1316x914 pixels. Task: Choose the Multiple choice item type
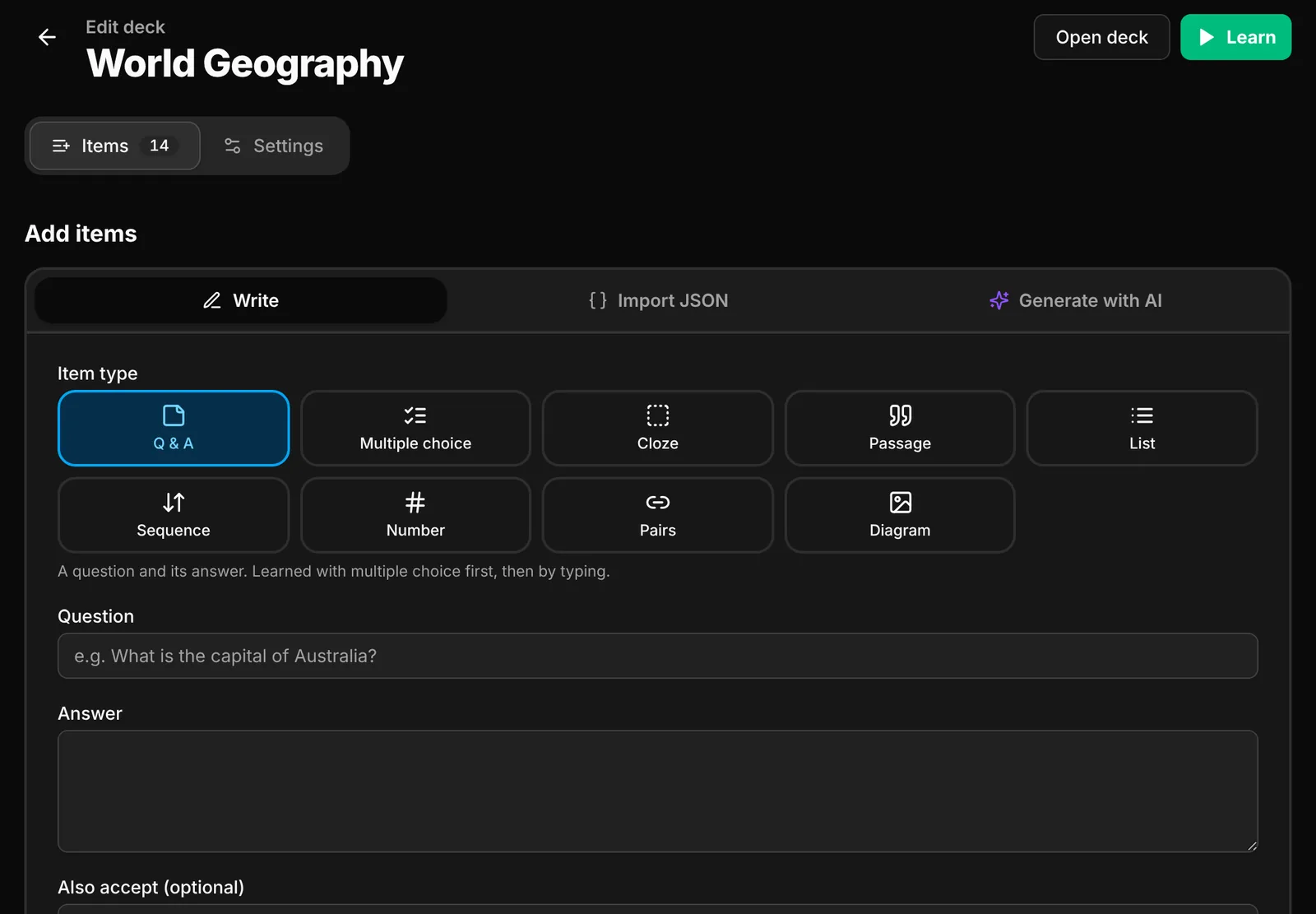pos(415,428)
